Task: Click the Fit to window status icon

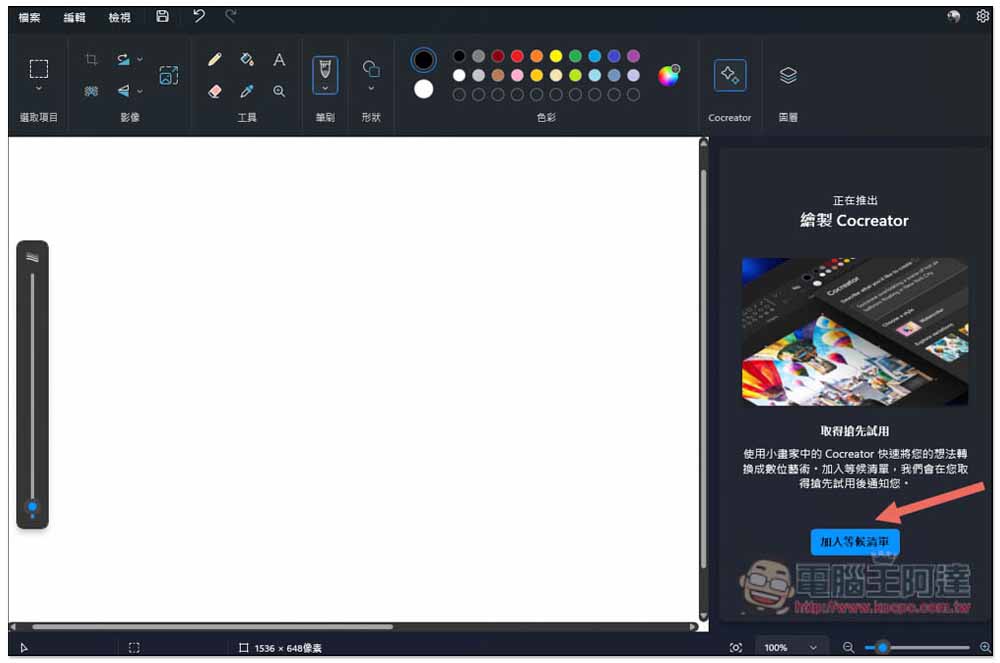Action: pyautogui.click(x=735, y=648)
